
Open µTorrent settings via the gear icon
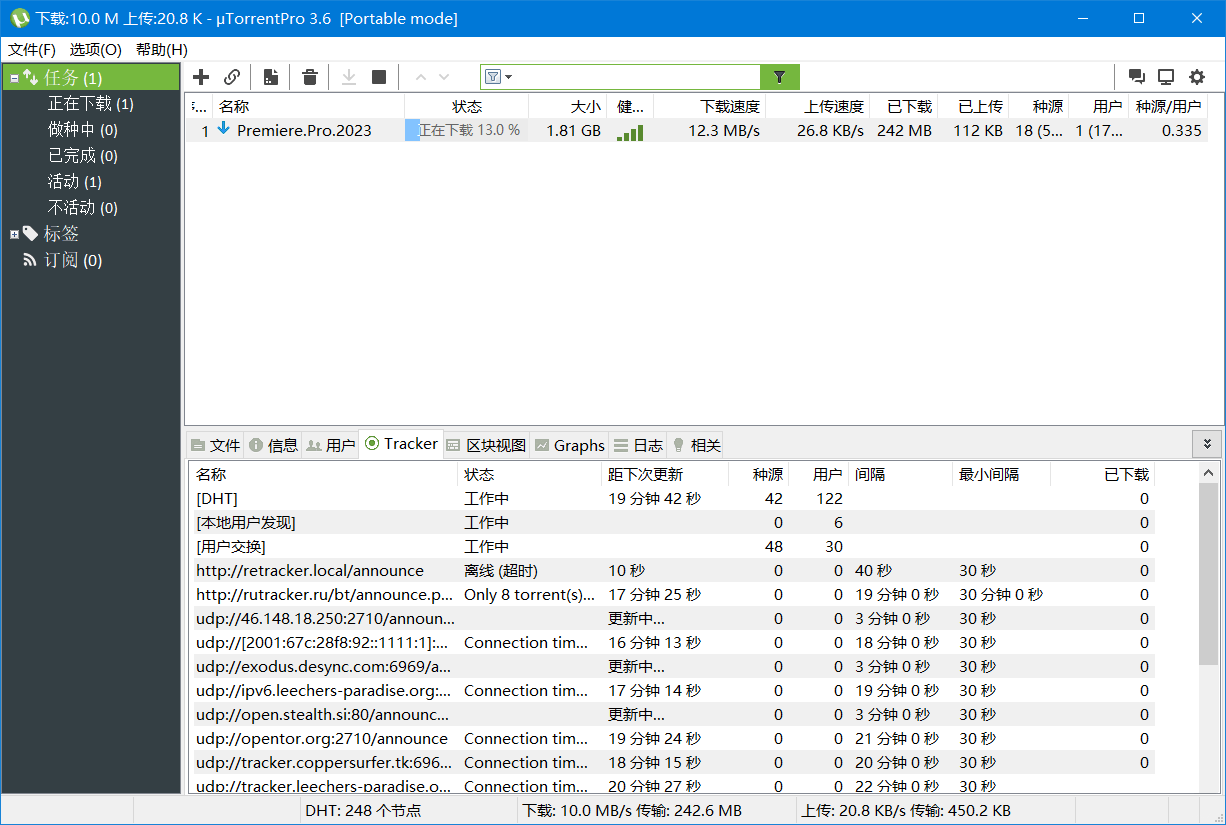tap(1197, 76)
